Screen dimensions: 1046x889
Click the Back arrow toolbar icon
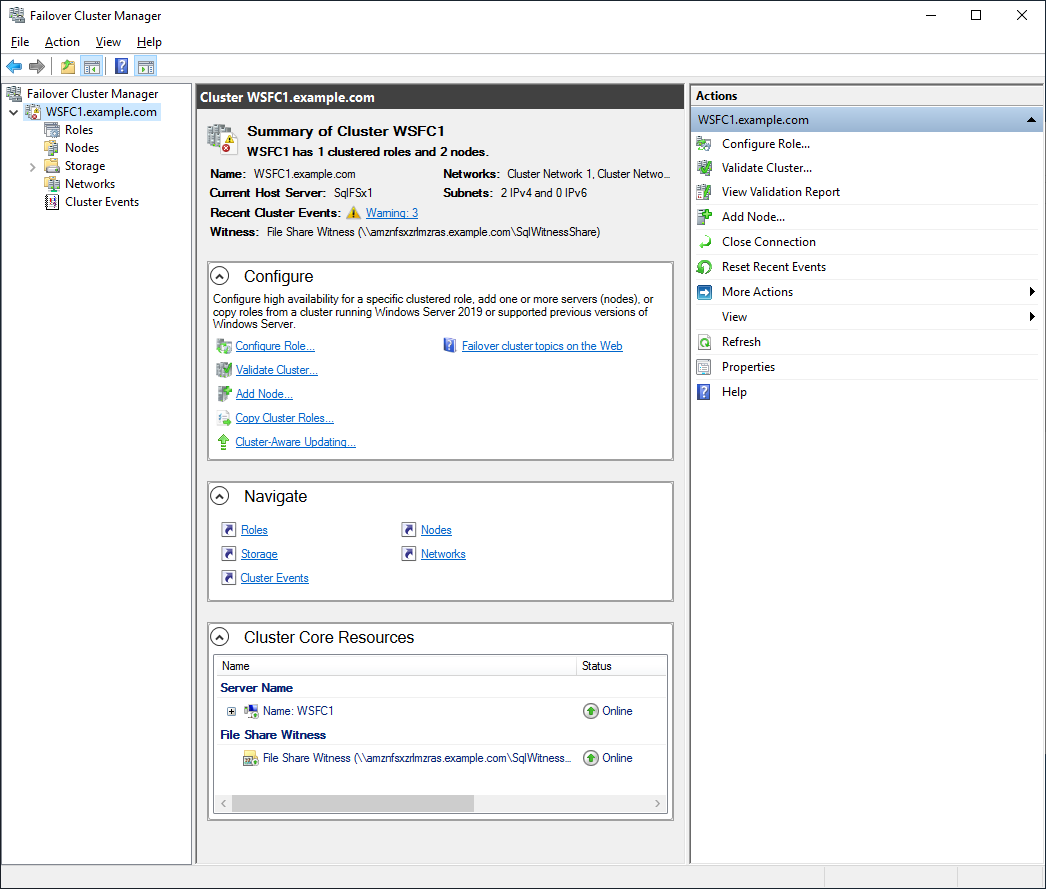click(x=14, y=67)
